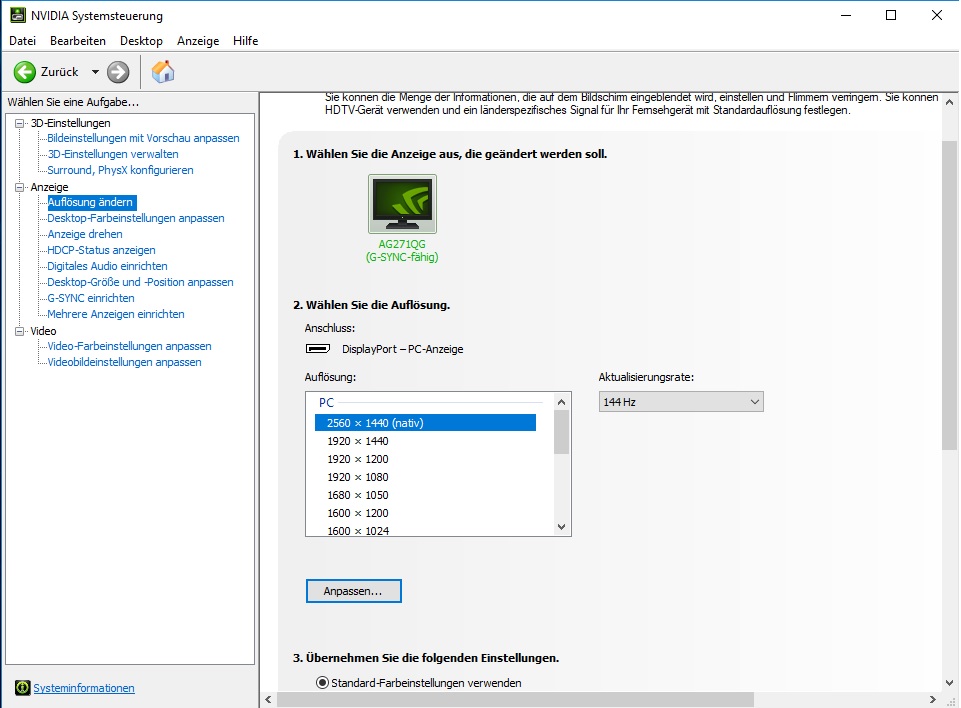Open Videobildeinstellungen anpassen
The width and height of the screenshot is (961, 708).
tap(124, 362)
